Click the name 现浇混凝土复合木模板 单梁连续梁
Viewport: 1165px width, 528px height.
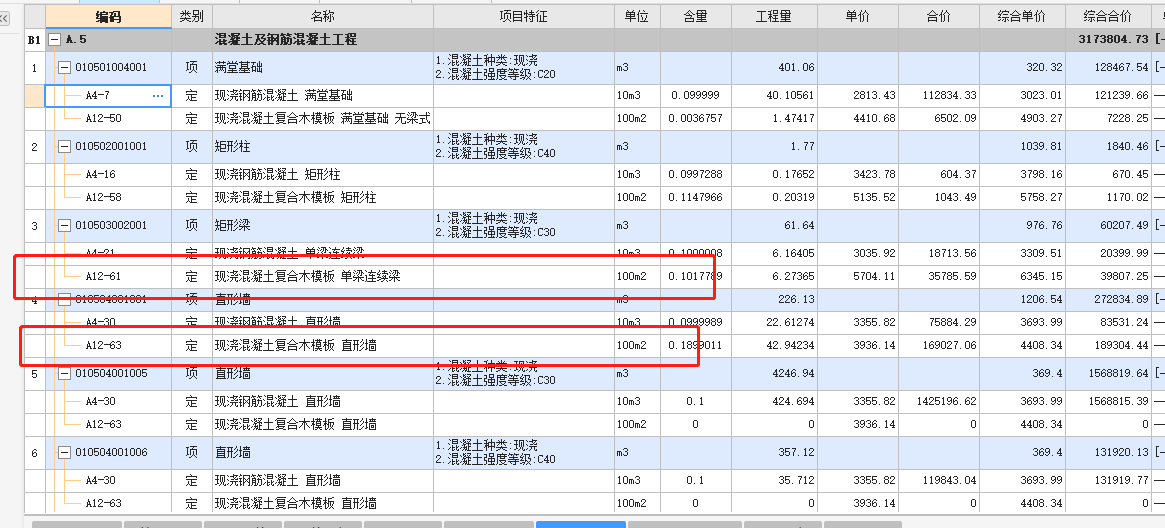click(308, 276)
